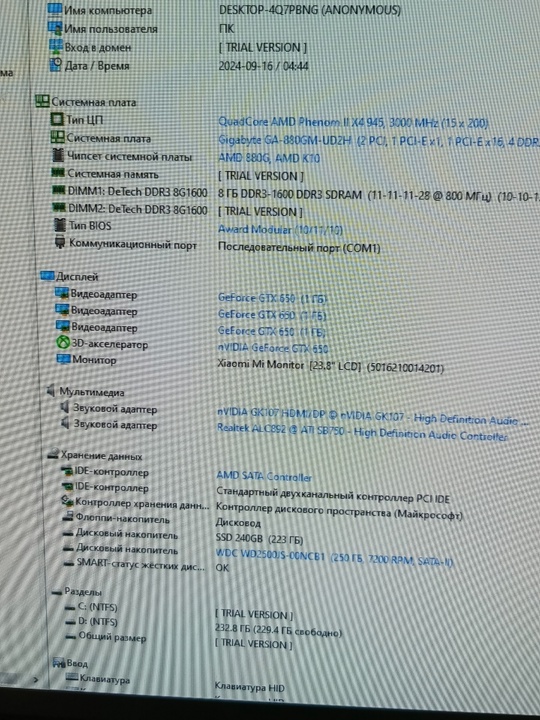Click the icon next to Имя пользователя
Viewport: 540px width, 720px height.
55,28
